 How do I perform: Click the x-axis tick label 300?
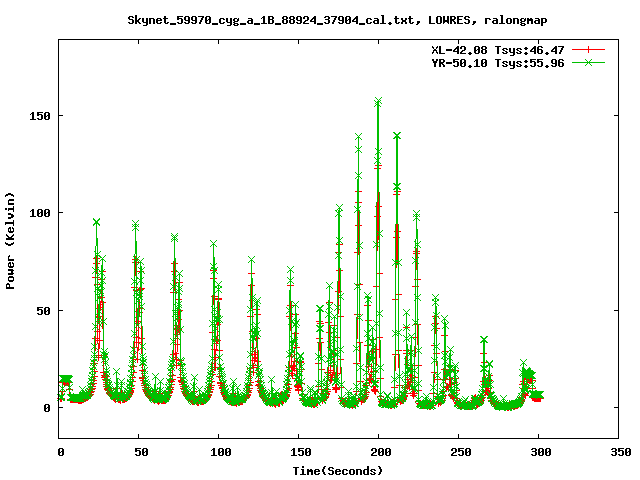[541, 452]
